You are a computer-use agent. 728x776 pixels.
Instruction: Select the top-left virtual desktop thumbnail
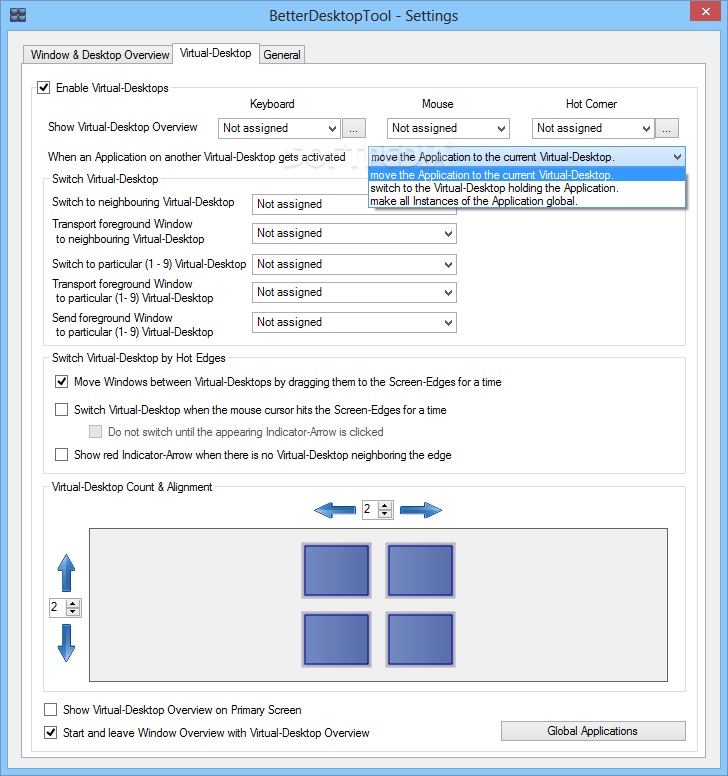coord(337,570)
